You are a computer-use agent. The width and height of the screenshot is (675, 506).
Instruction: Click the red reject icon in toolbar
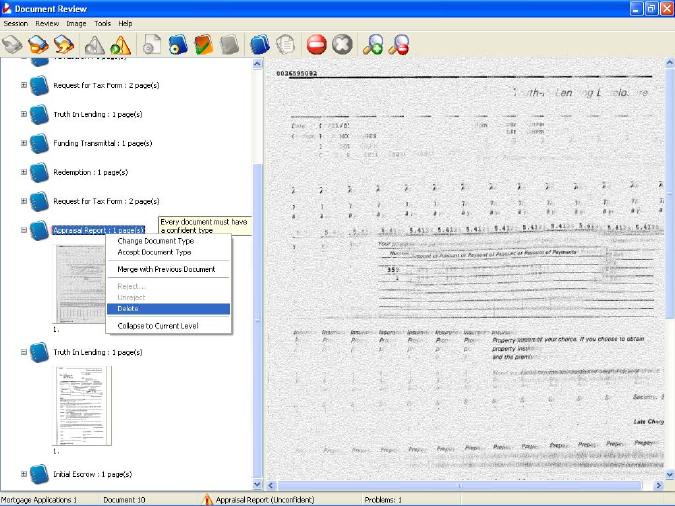(316, 44)
